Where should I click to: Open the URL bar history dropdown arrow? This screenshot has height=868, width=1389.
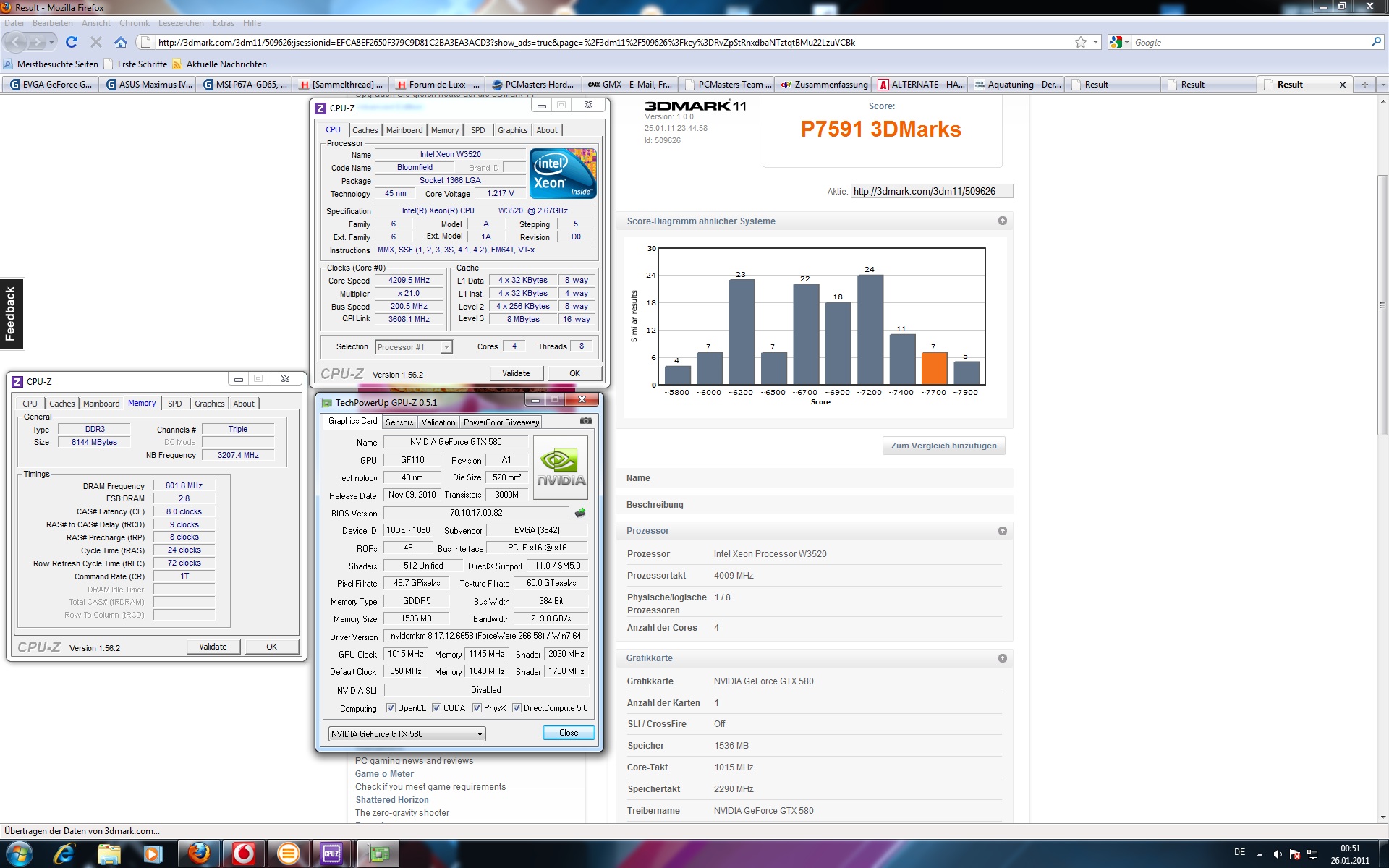click(x=1095, y=42)
